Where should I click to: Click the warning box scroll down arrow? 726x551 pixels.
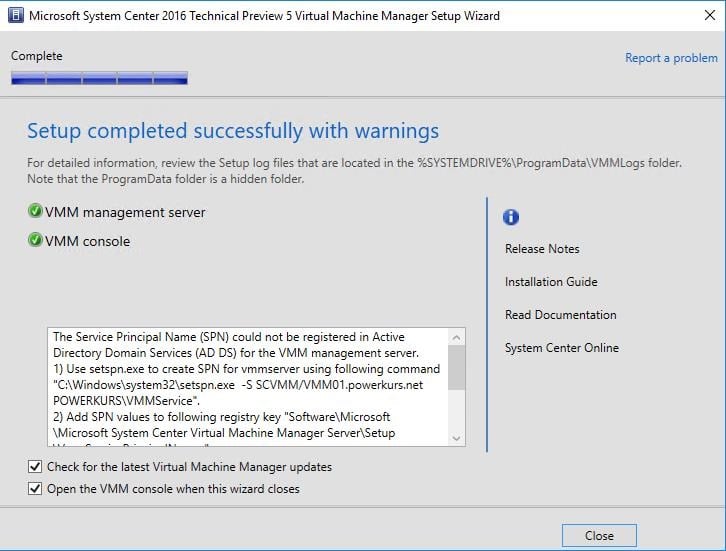click(x=456, y=438)
